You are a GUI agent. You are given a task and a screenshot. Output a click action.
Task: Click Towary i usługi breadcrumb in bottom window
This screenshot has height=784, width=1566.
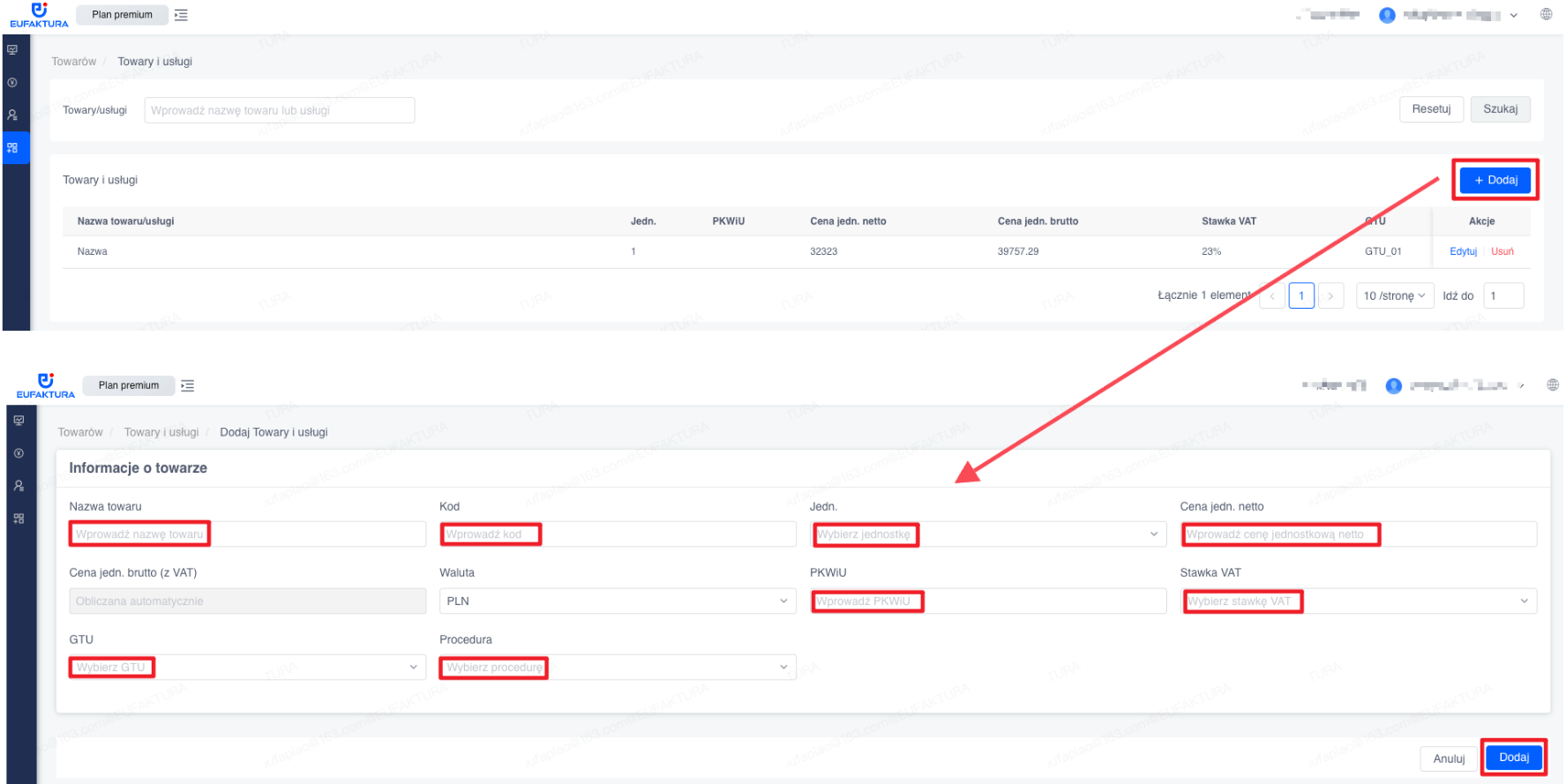coord(161,432)
